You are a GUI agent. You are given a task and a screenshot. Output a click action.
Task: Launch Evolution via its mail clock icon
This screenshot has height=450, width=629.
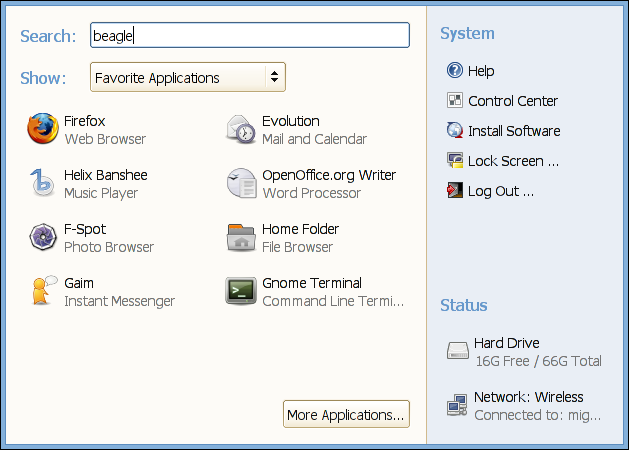click(x=241, y=129)
